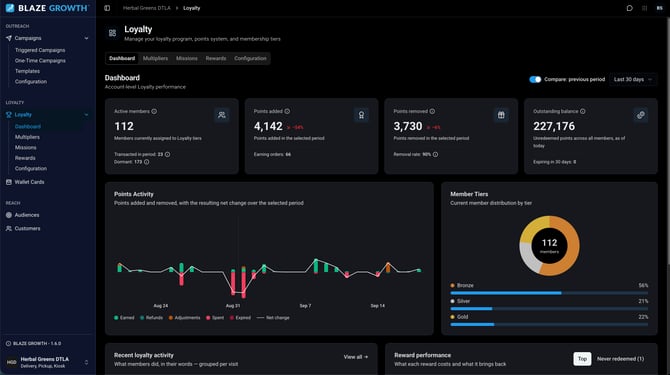
Task: Open Multipliers in the sidebar
Action: coord(27,137)
